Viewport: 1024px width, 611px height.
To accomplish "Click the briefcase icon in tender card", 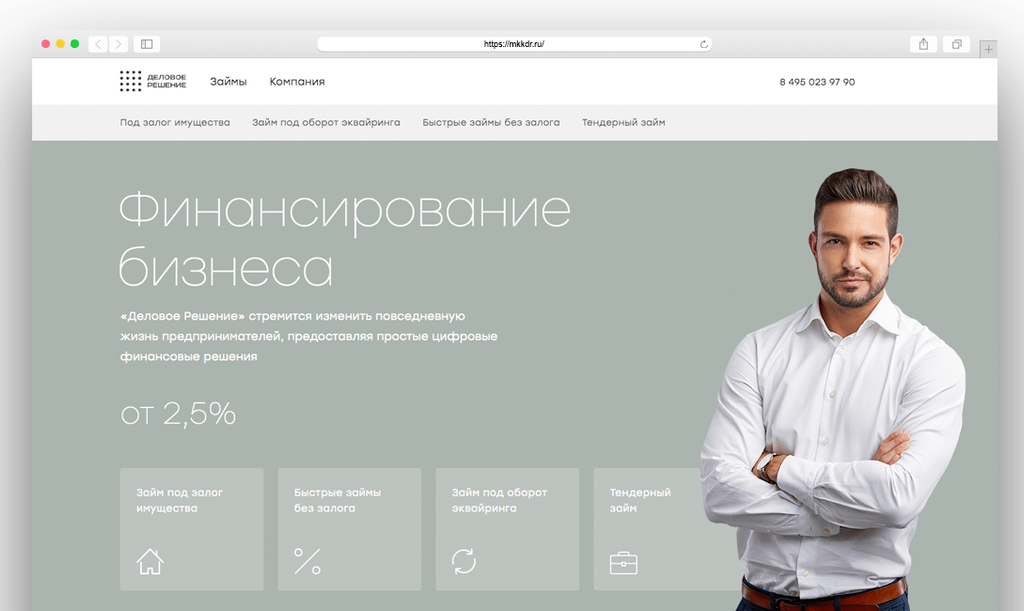I will [623, 563].
